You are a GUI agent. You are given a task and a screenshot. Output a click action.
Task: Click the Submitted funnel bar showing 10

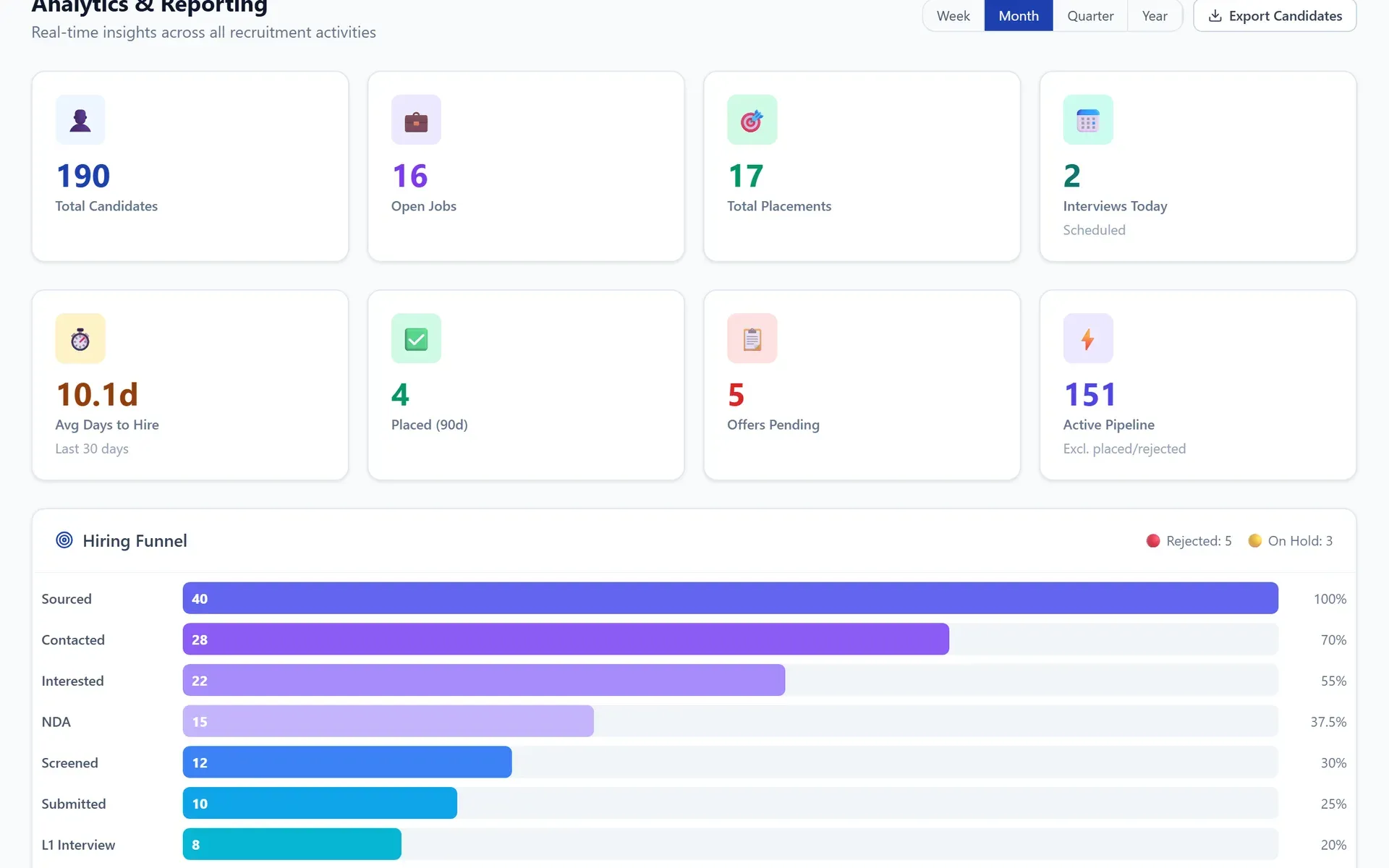pos(320,804)
